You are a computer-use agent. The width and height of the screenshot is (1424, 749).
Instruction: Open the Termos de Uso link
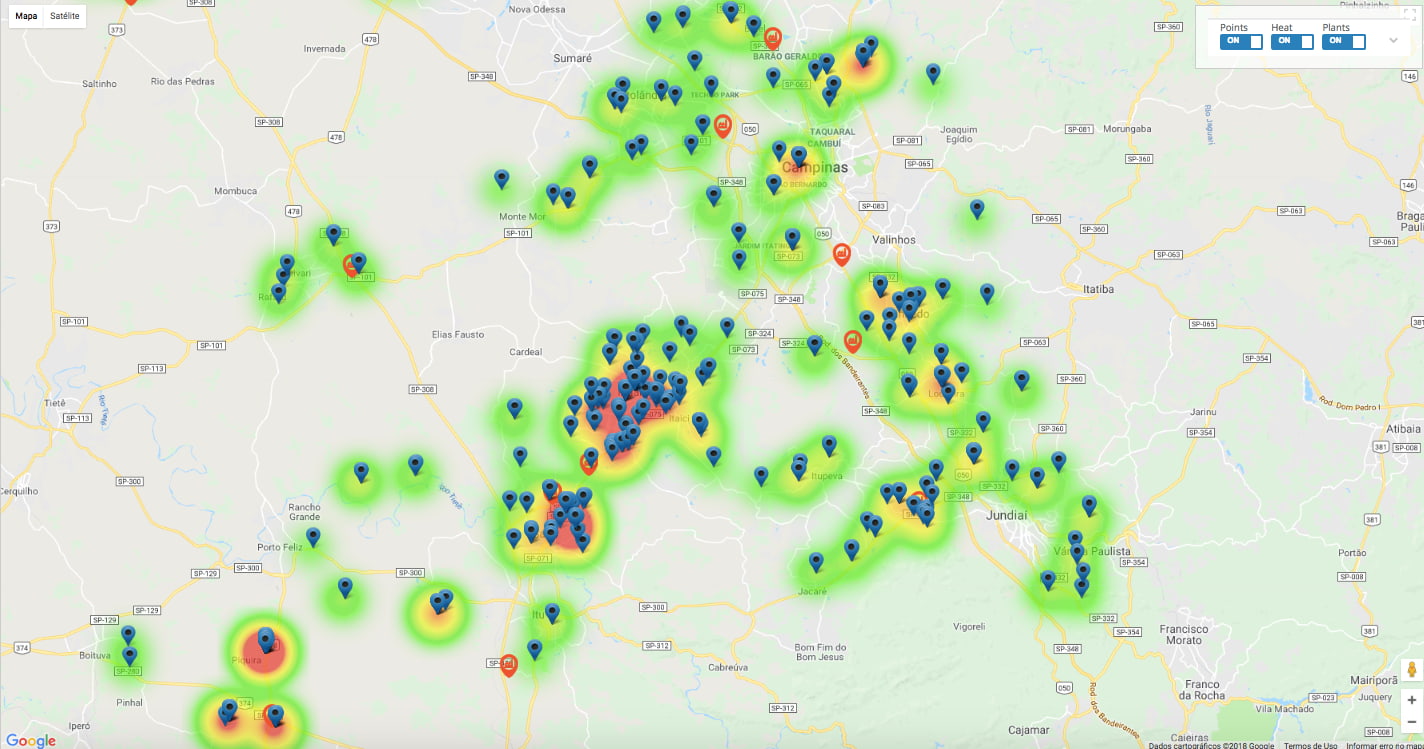pyautogui.click(x=1310, y=745)
